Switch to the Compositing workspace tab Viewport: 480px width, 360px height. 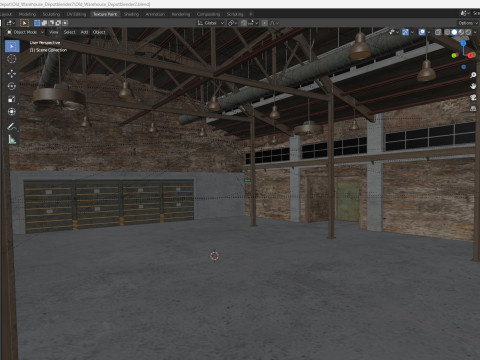tap(208, 14)
